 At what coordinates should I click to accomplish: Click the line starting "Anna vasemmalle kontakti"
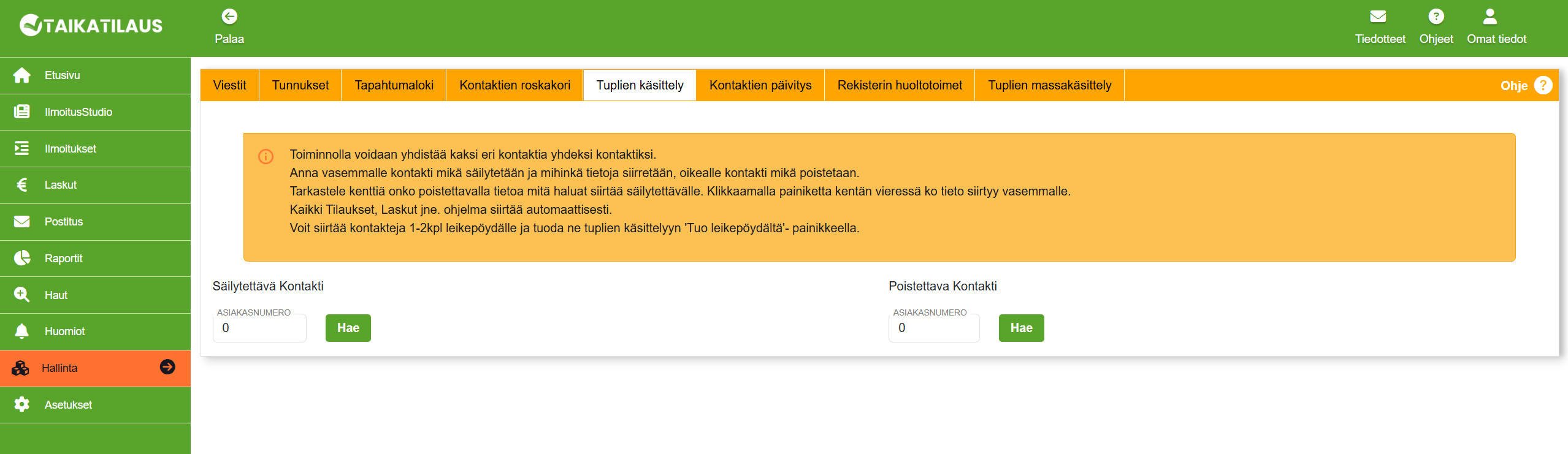[x=575, y=173]
